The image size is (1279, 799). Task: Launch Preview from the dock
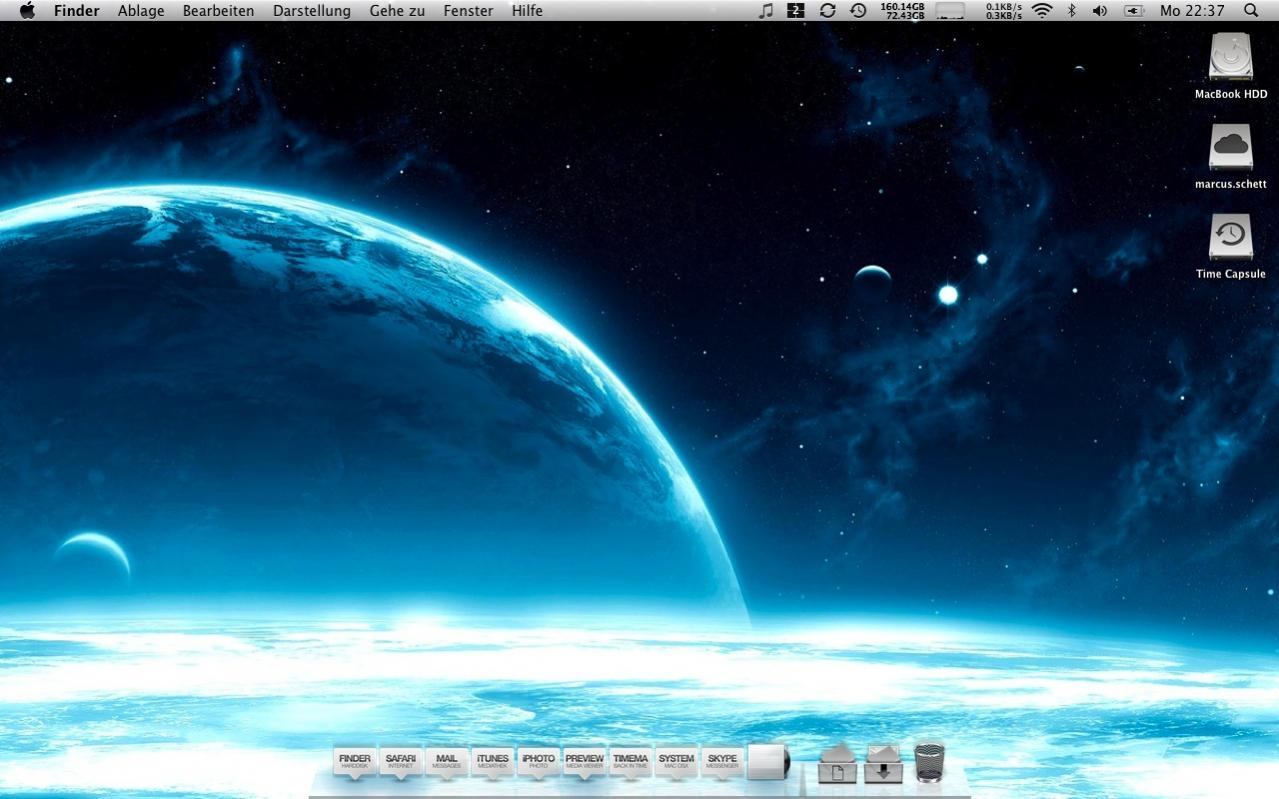585,762
